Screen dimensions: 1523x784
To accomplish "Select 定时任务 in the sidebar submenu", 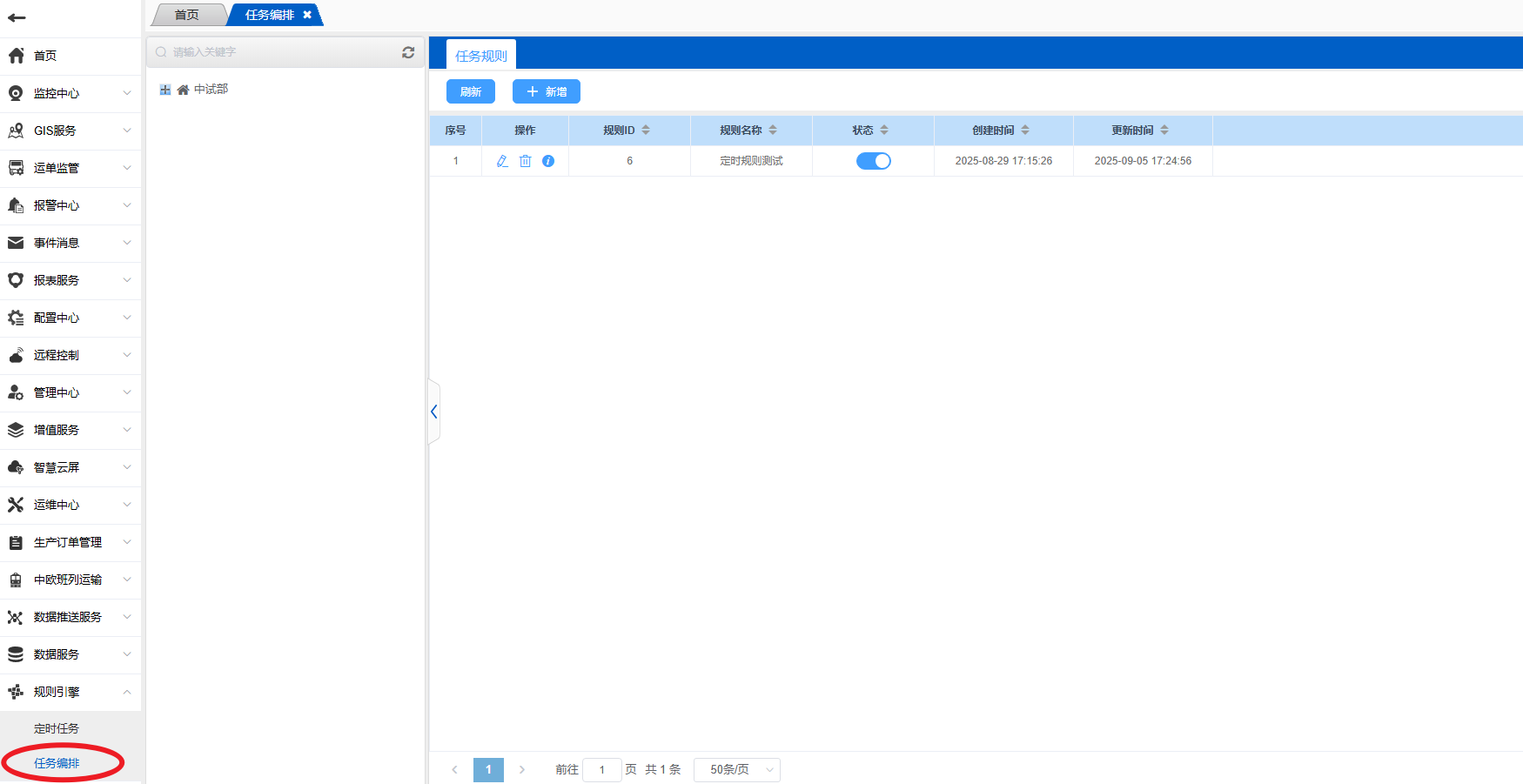I will [57, 728].
